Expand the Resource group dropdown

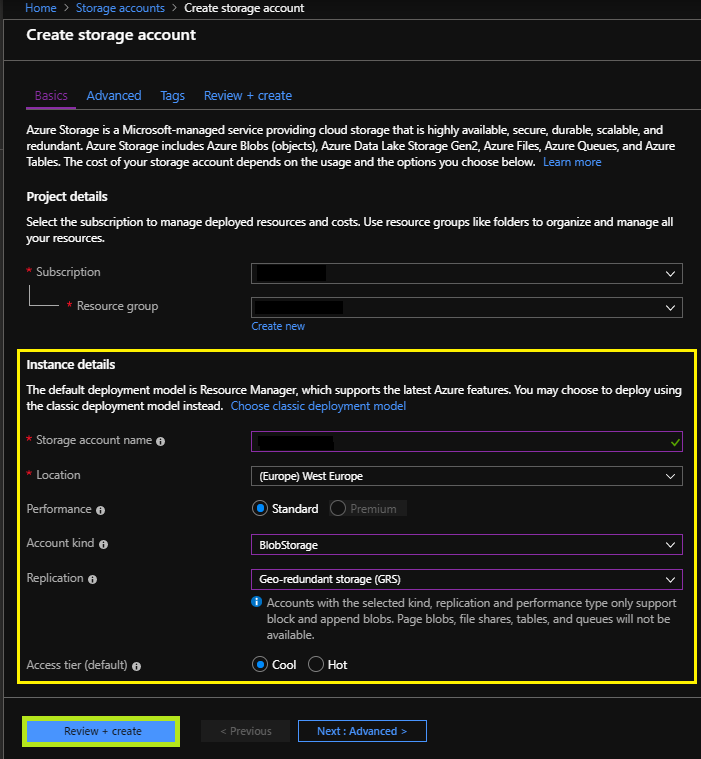click(467, 307)
